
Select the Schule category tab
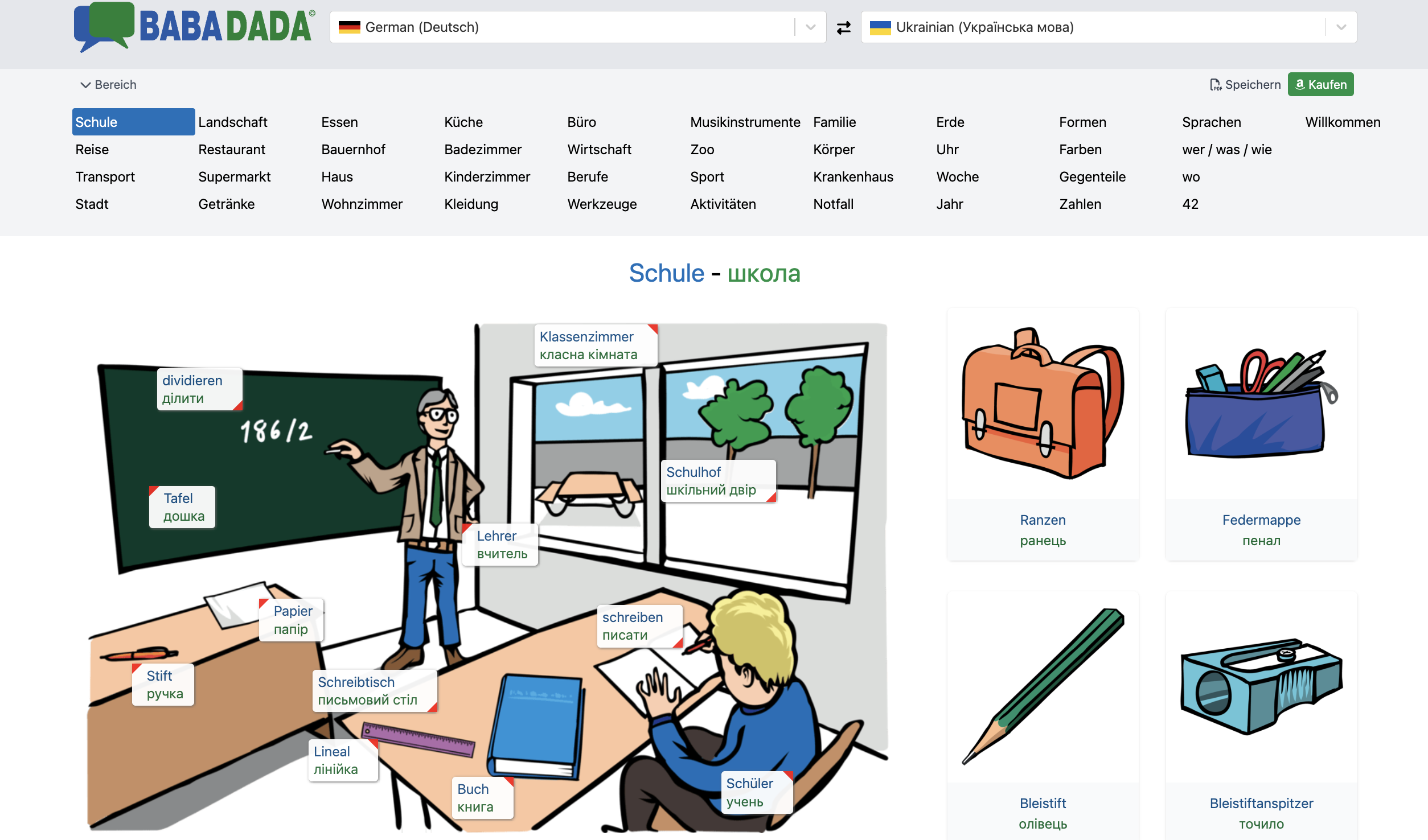click(133, 122)
